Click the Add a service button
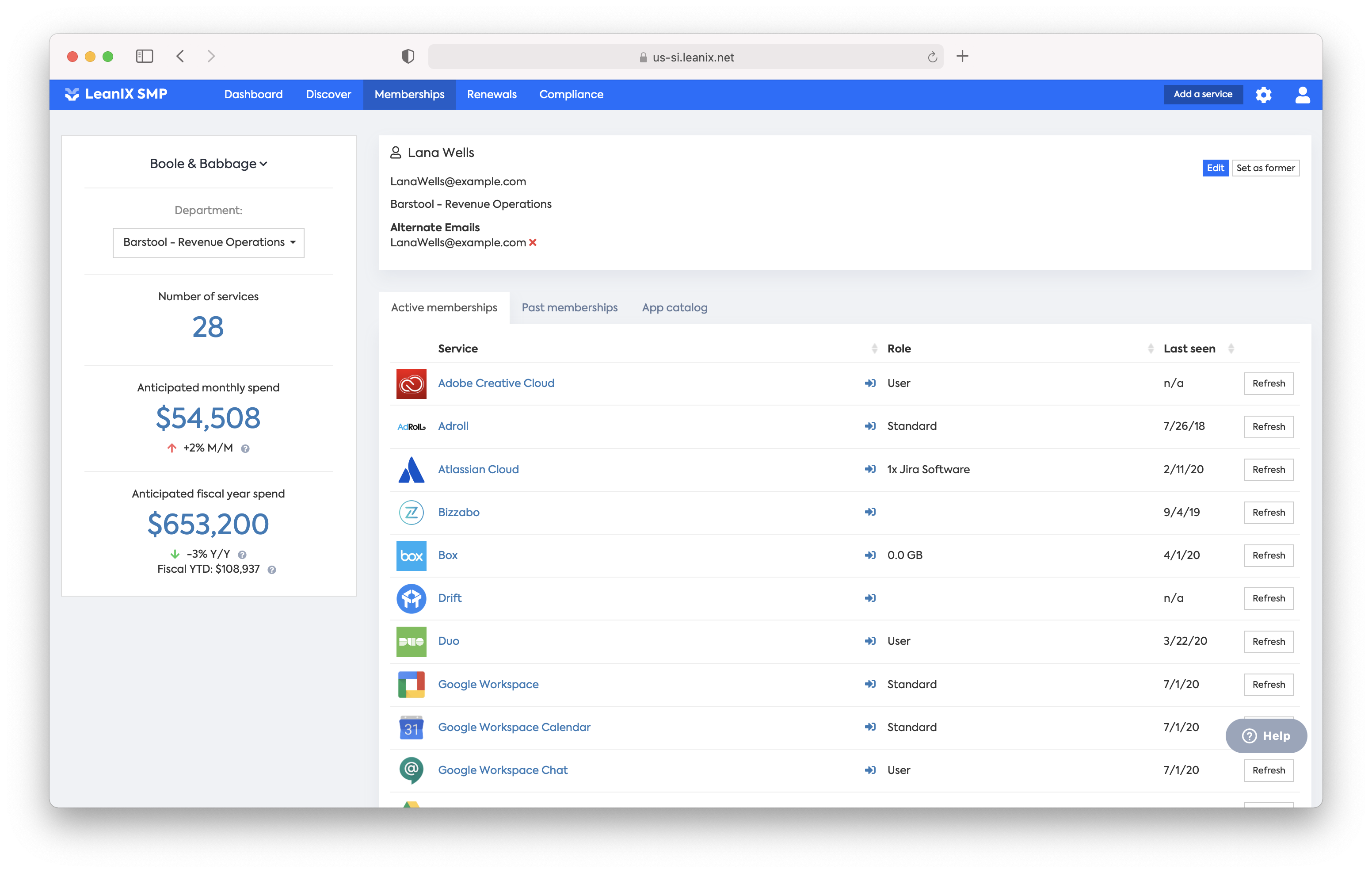The height and width of the screenshot is (873, 1372). [1203, 95]
